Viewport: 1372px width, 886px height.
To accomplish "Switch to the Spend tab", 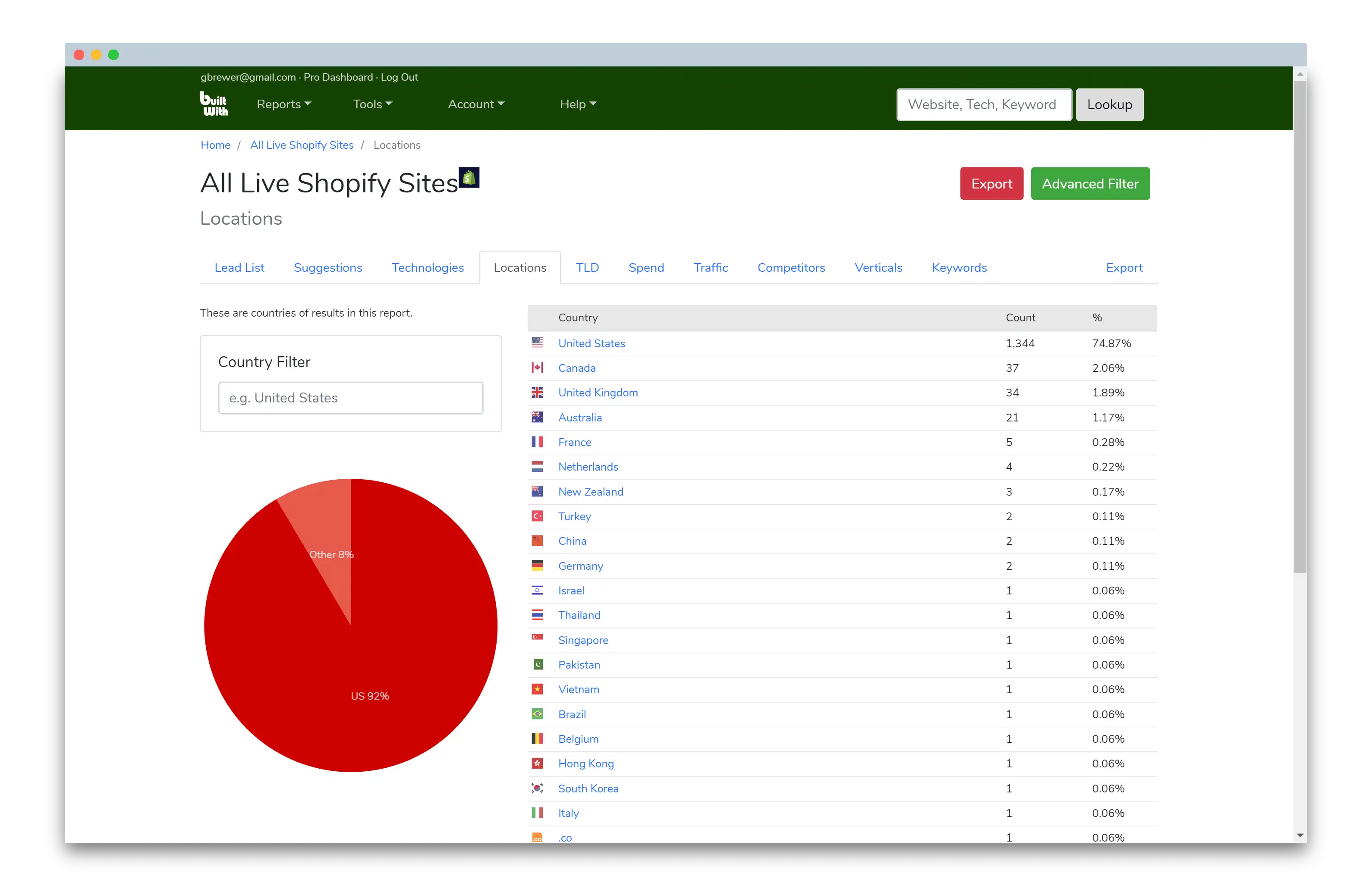I will (646, 267).
